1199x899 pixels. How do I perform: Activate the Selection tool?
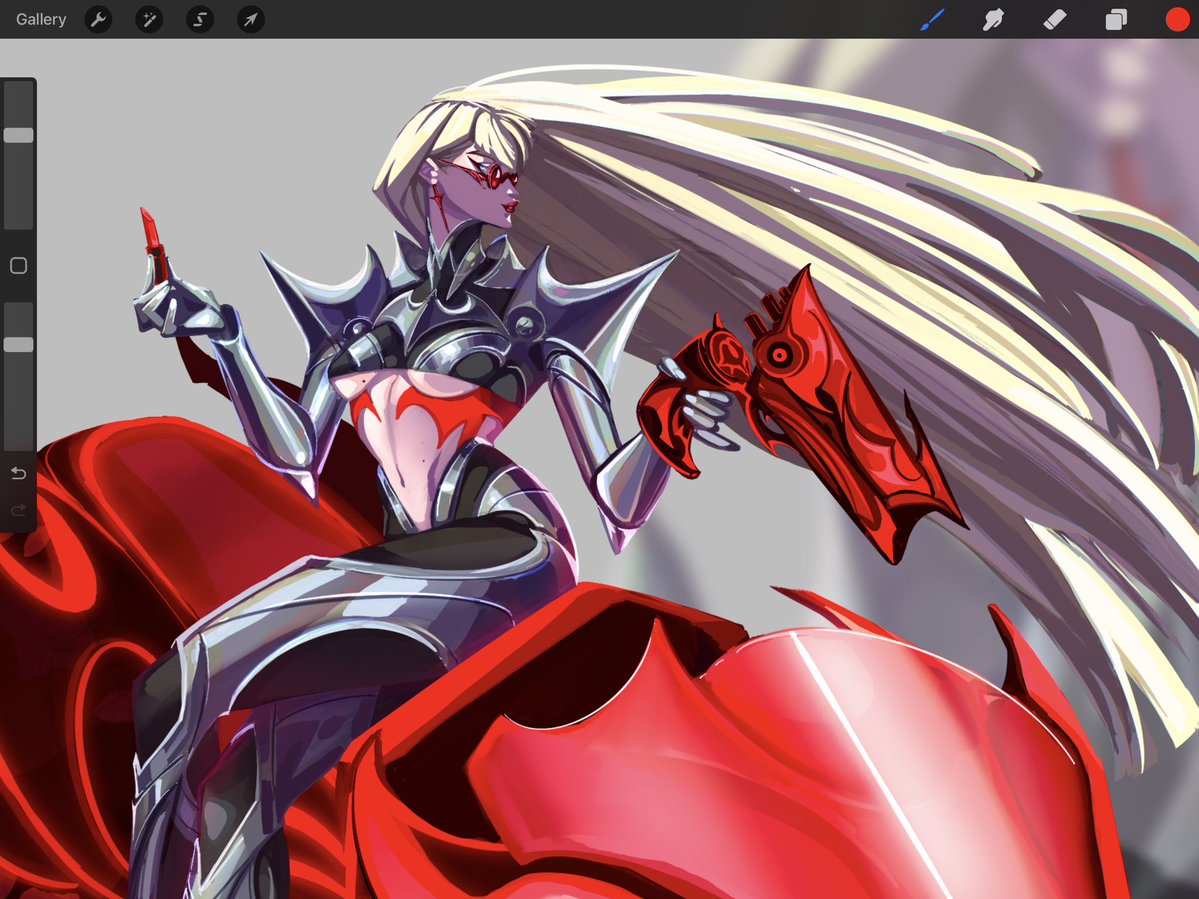(x=200, y=19)
